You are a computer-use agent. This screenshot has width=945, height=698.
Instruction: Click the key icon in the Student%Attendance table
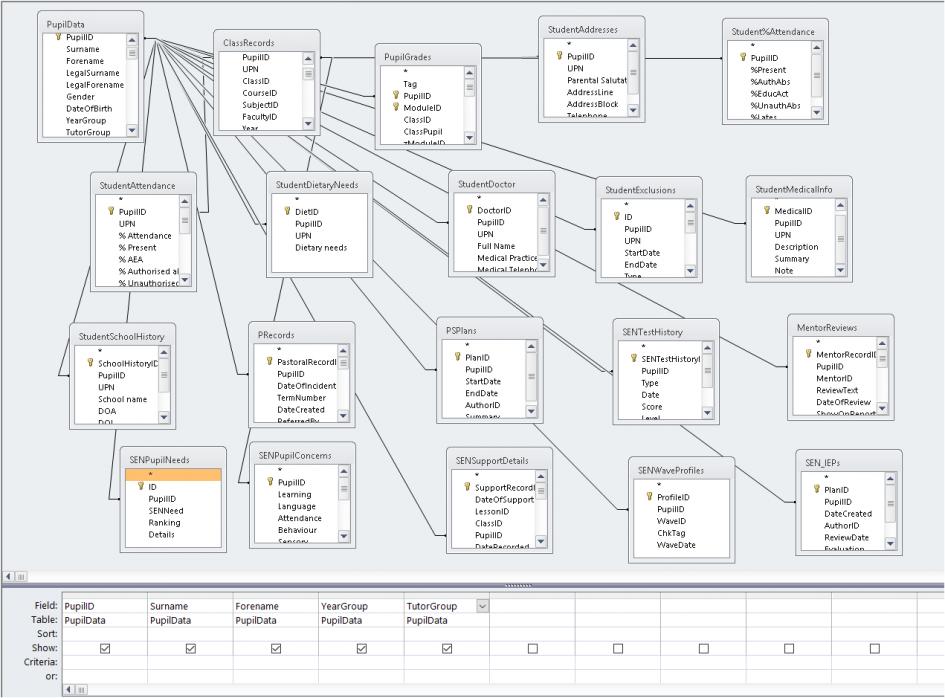(743, 57)
